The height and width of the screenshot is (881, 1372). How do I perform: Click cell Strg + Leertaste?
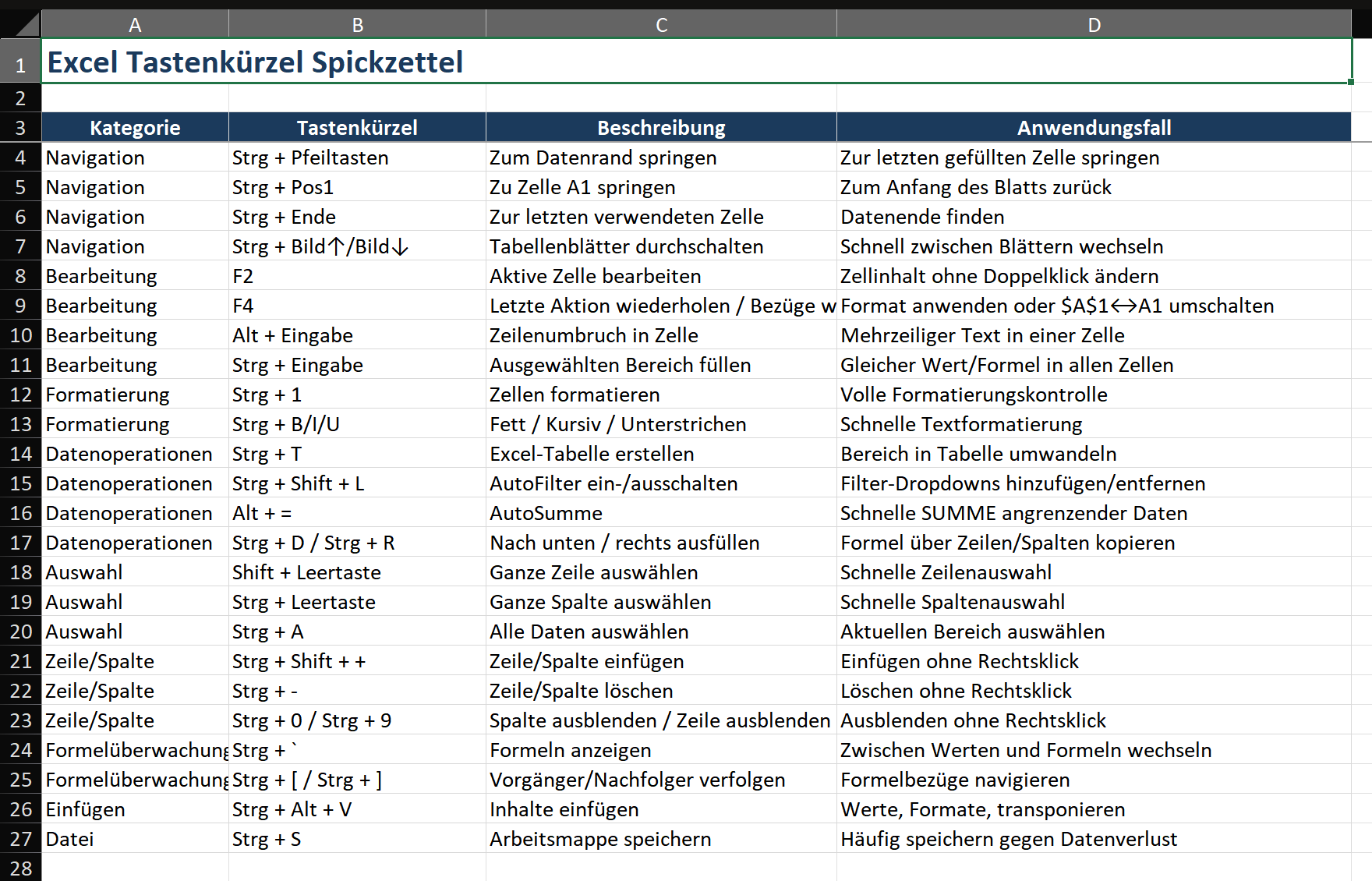click(357, 602)
